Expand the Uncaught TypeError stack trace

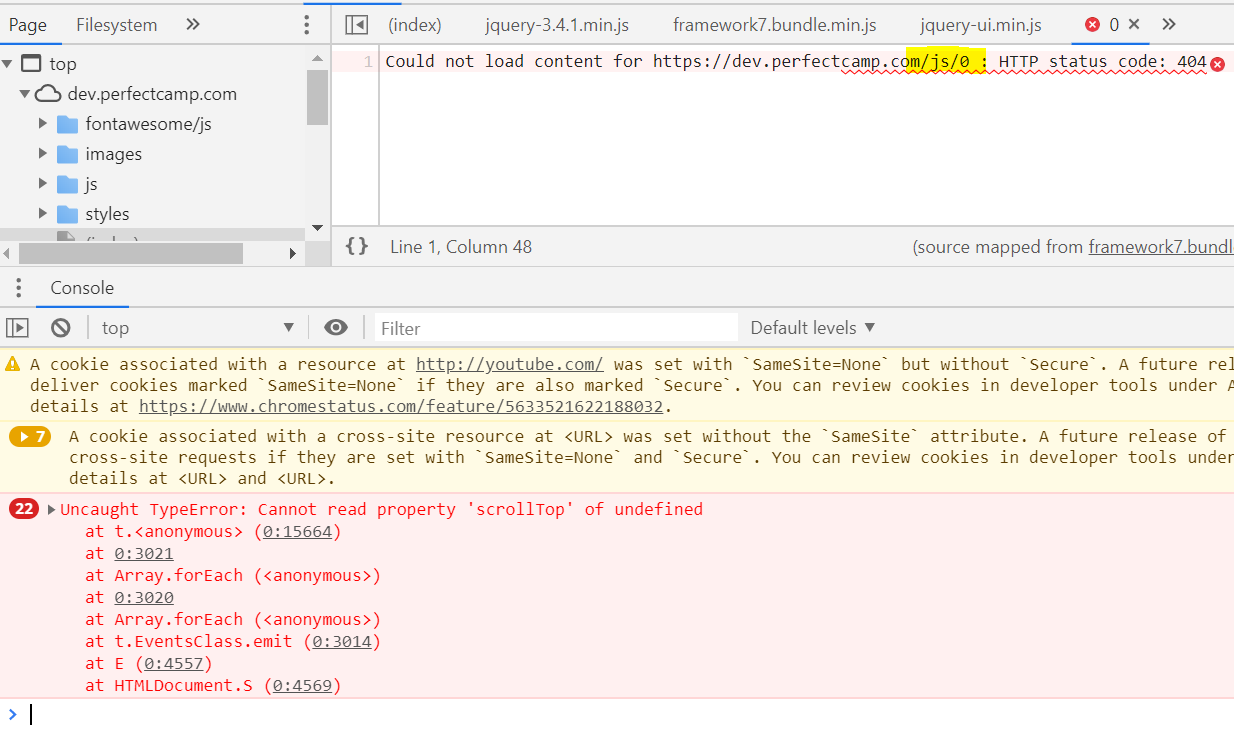pyautogui.click(x=51, y=510)
